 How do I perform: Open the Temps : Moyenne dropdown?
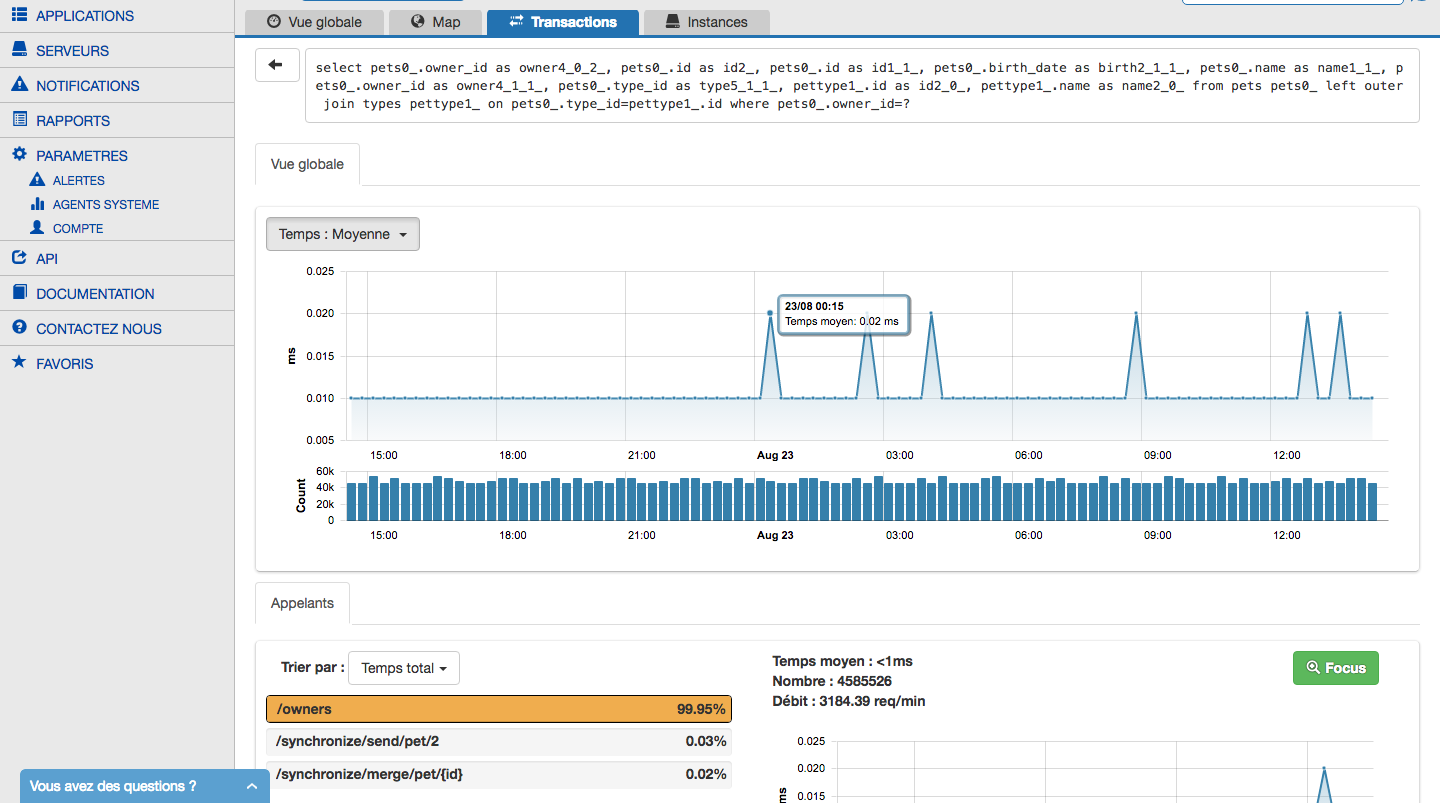pyautogui.click(x=343, y=234)
